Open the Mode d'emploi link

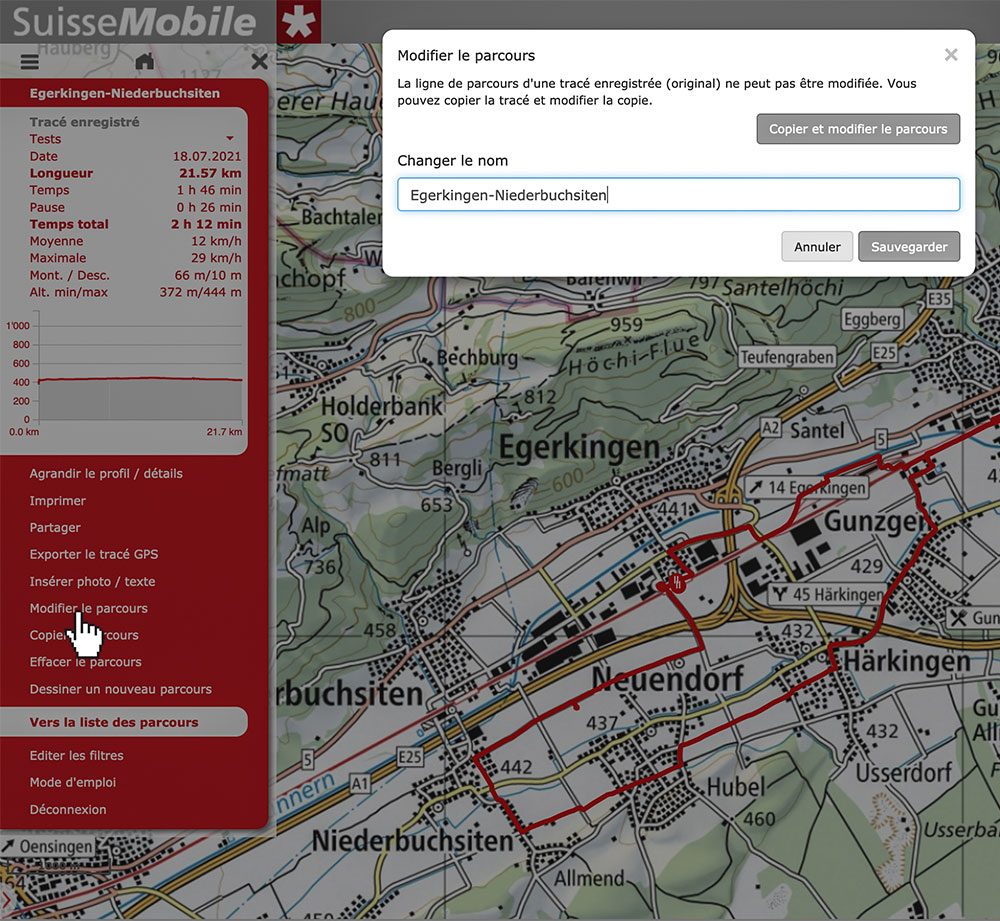73,782
